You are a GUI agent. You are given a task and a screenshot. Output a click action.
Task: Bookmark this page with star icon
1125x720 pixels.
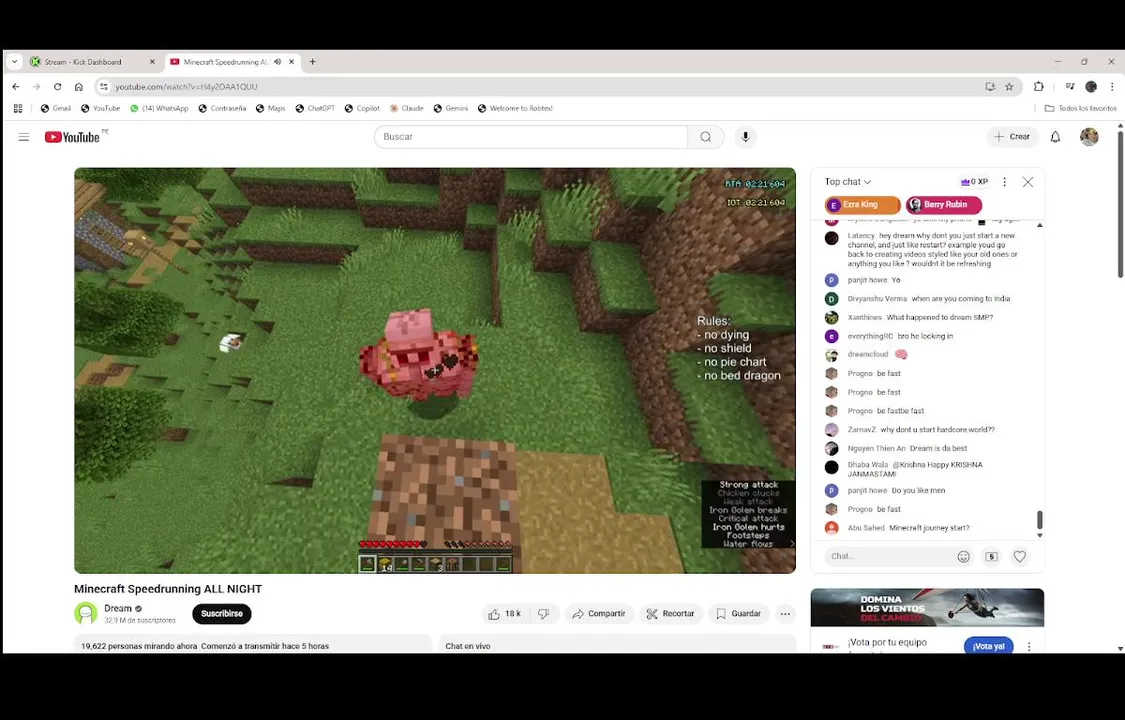pyautogui.click(x=1009, y=87)
